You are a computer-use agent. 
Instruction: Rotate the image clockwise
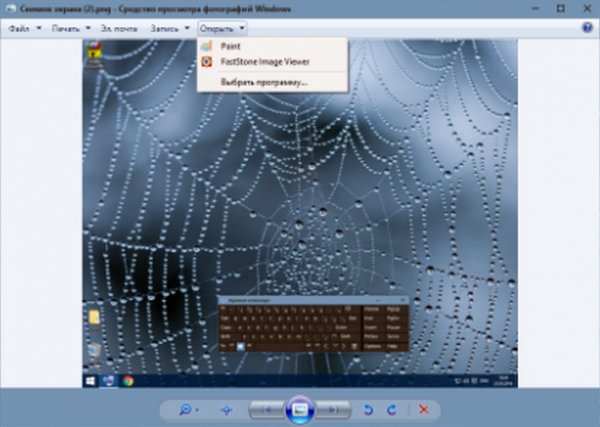coord(391,410)
